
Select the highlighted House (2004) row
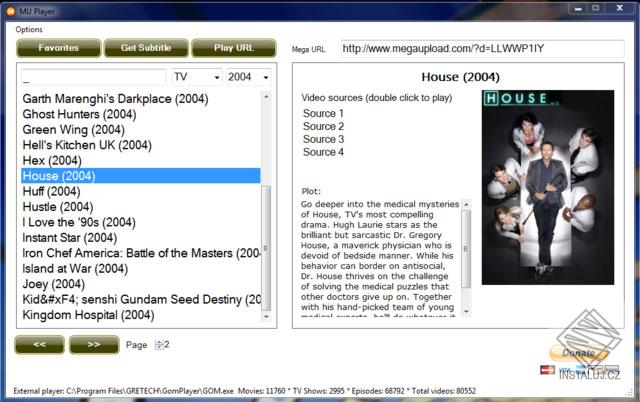[141, 176]
